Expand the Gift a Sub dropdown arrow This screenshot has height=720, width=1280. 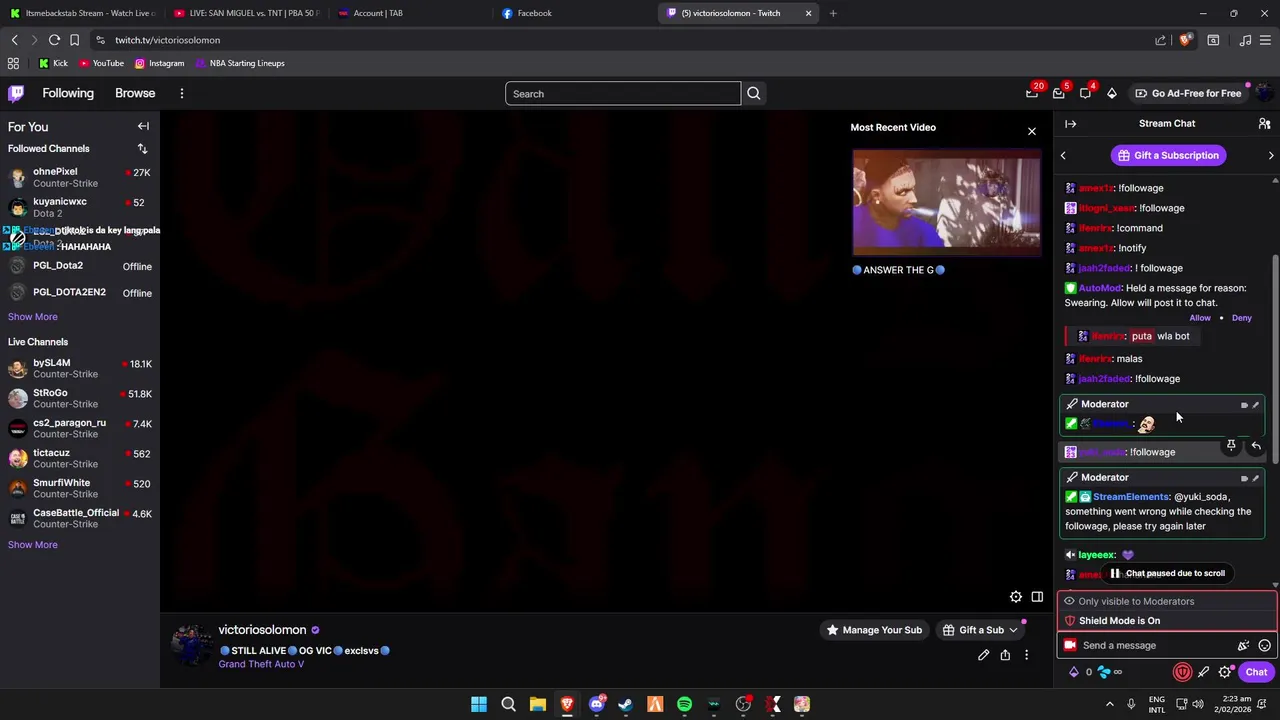click(1013, 630)
